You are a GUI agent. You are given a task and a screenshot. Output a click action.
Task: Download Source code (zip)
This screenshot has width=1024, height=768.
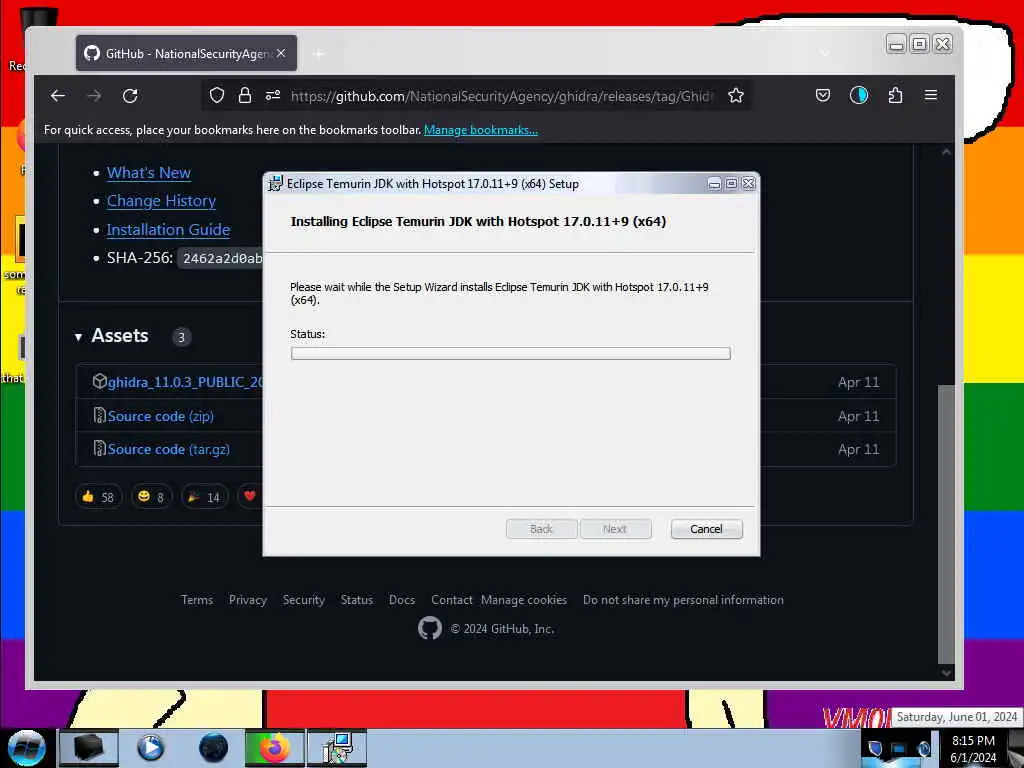point(161,416)
